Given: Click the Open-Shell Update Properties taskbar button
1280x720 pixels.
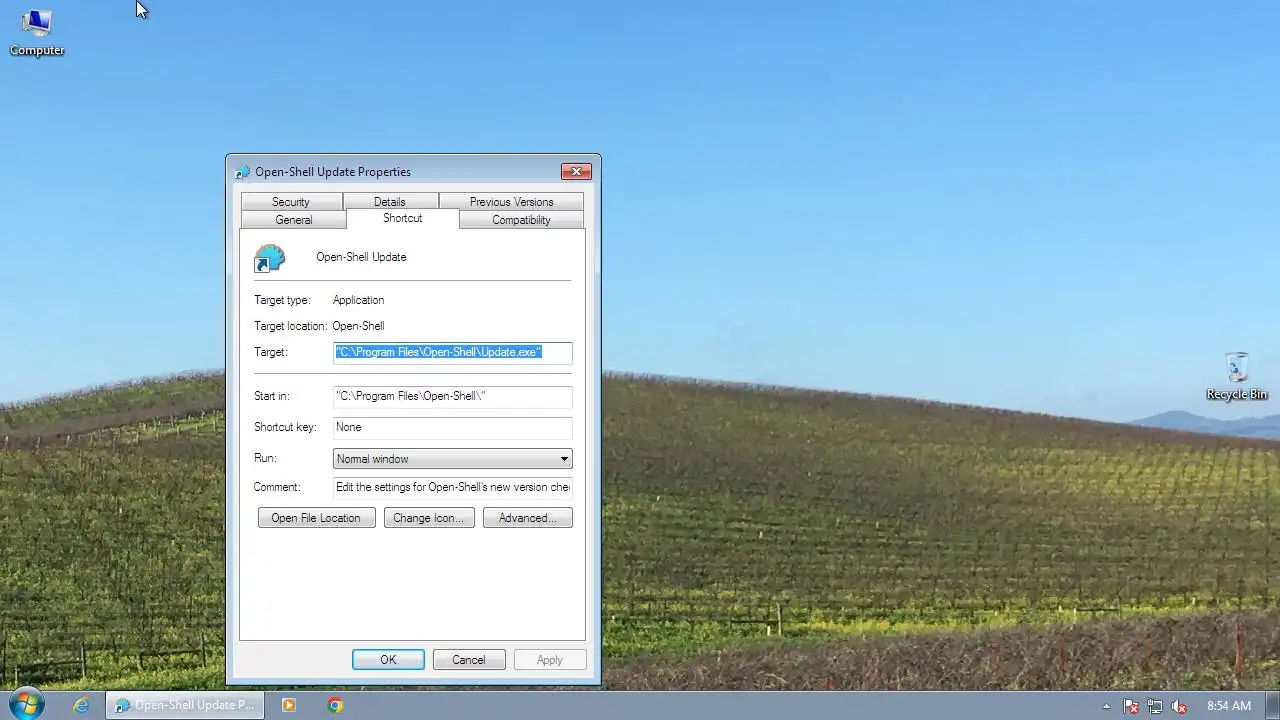Looking at the screenshot, I should 185,705.
